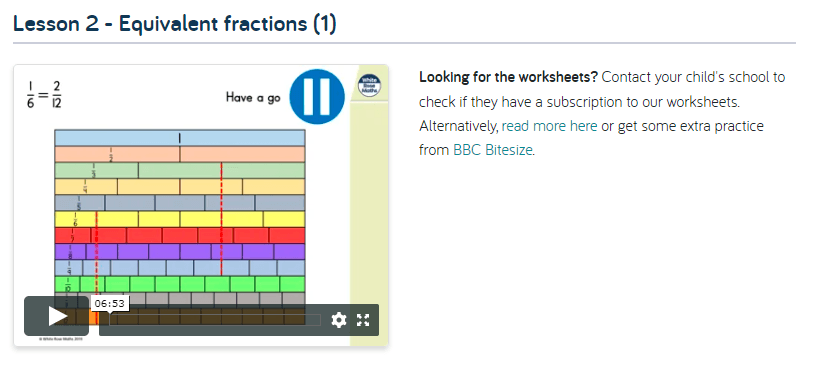The width and height of the screenshot is (814, 378).
Task: Play the Equivalent fractions video
Action: click(57, 316)
